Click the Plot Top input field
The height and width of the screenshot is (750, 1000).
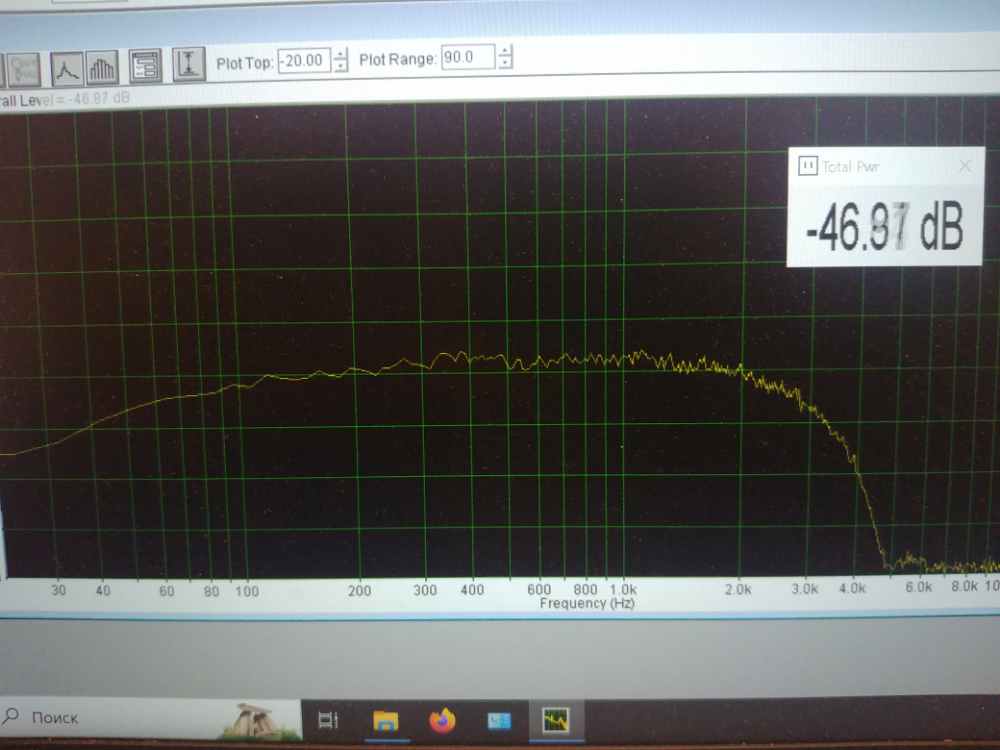click(x=303, y=60)
